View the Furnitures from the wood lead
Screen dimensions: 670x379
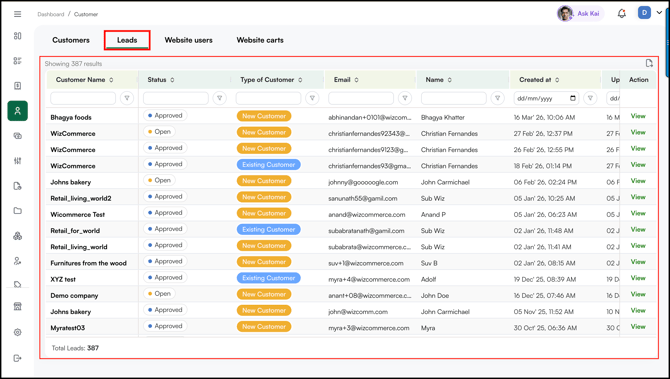[x=638, y=262]
